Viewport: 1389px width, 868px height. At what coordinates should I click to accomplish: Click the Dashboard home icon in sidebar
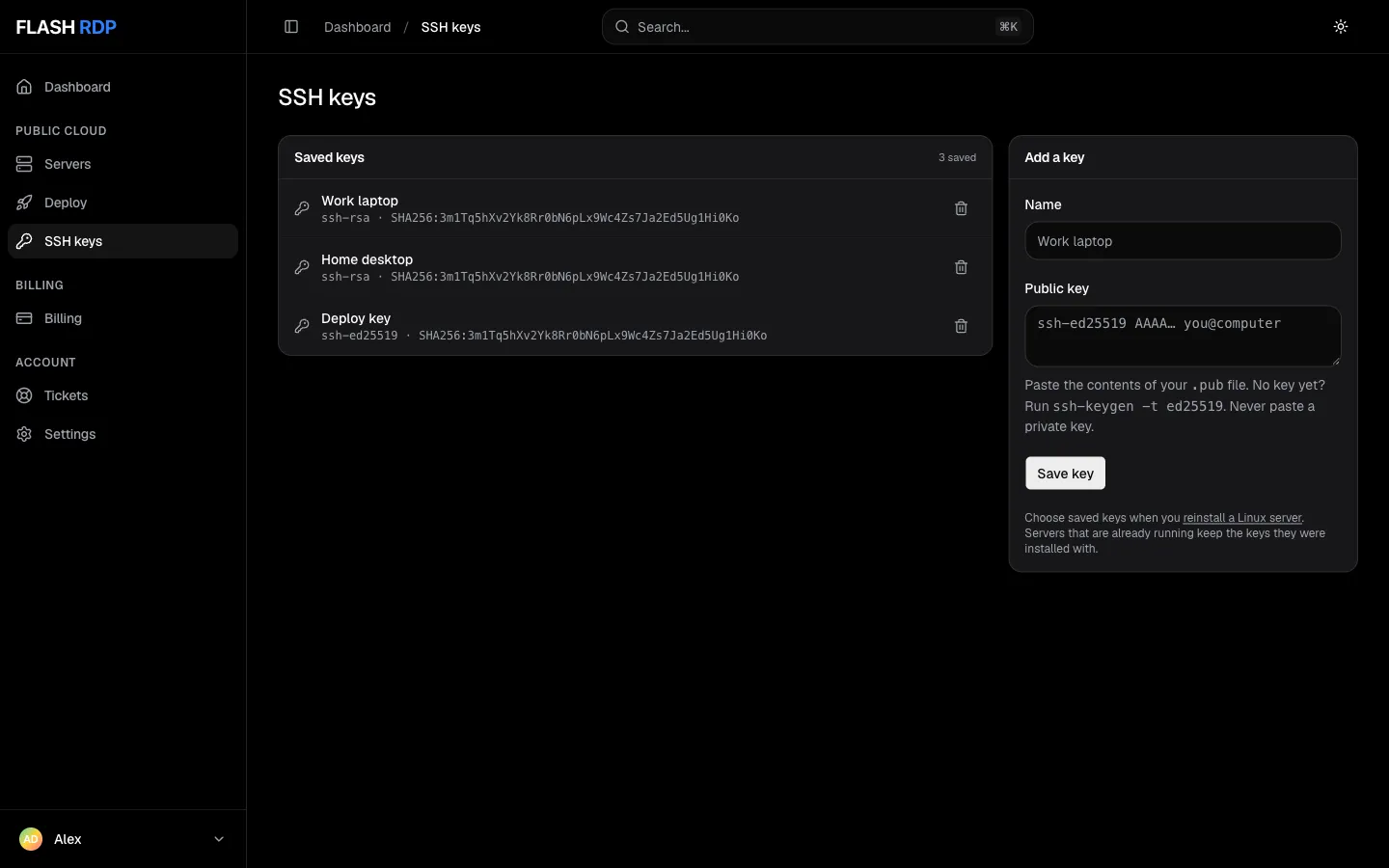pos(24,87)
